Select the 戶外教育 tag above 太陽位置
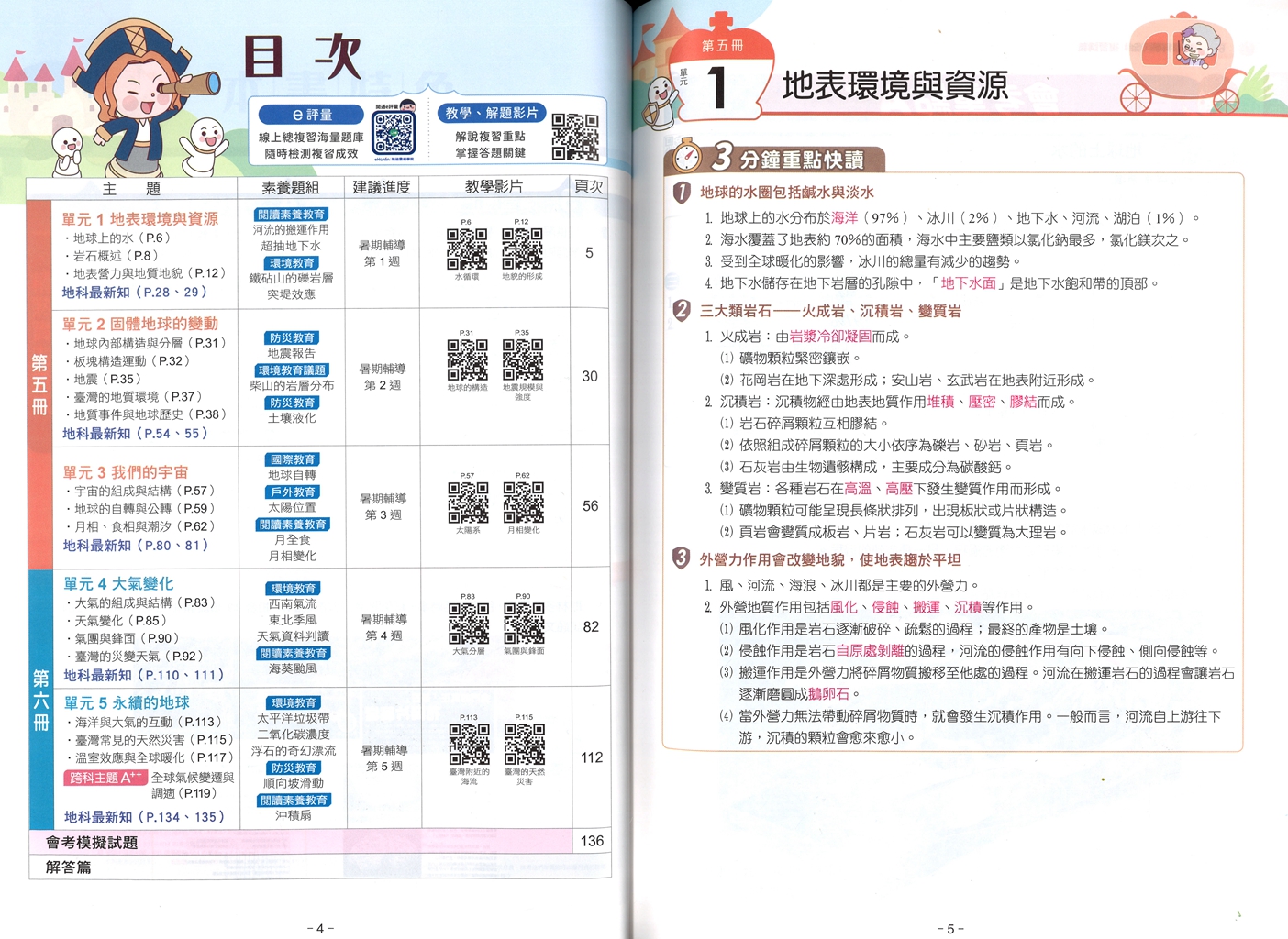The height and width of the screenshot is (939, 1288). (293, 492)
